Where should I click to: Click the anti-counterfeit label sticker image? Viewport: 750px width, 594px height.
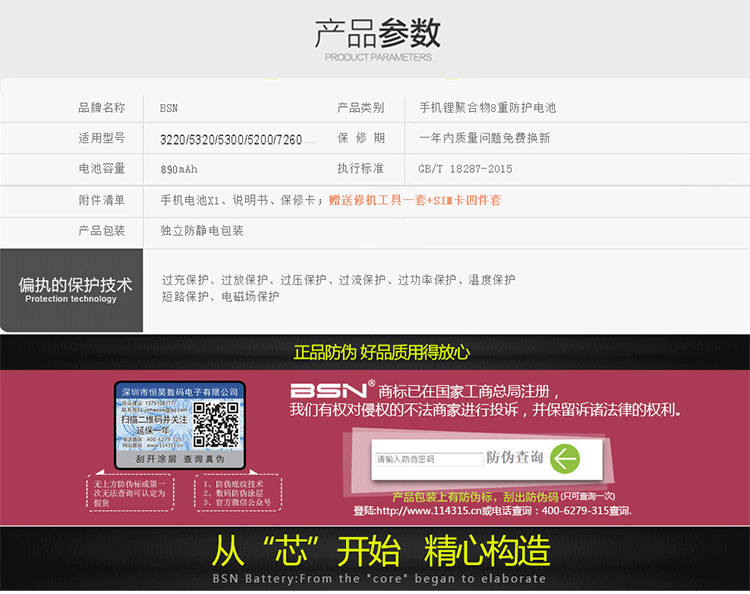(x=180, y=425)
